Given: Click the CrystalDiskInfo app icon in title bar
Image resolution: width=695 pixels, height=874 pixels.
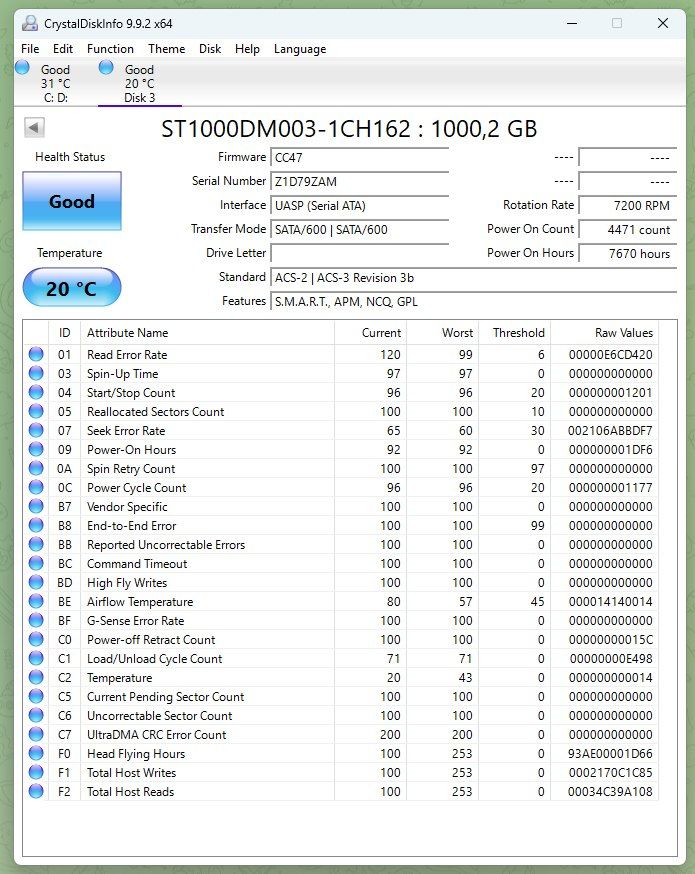Looking at the screenshot, I should click(x=30, y=23).
